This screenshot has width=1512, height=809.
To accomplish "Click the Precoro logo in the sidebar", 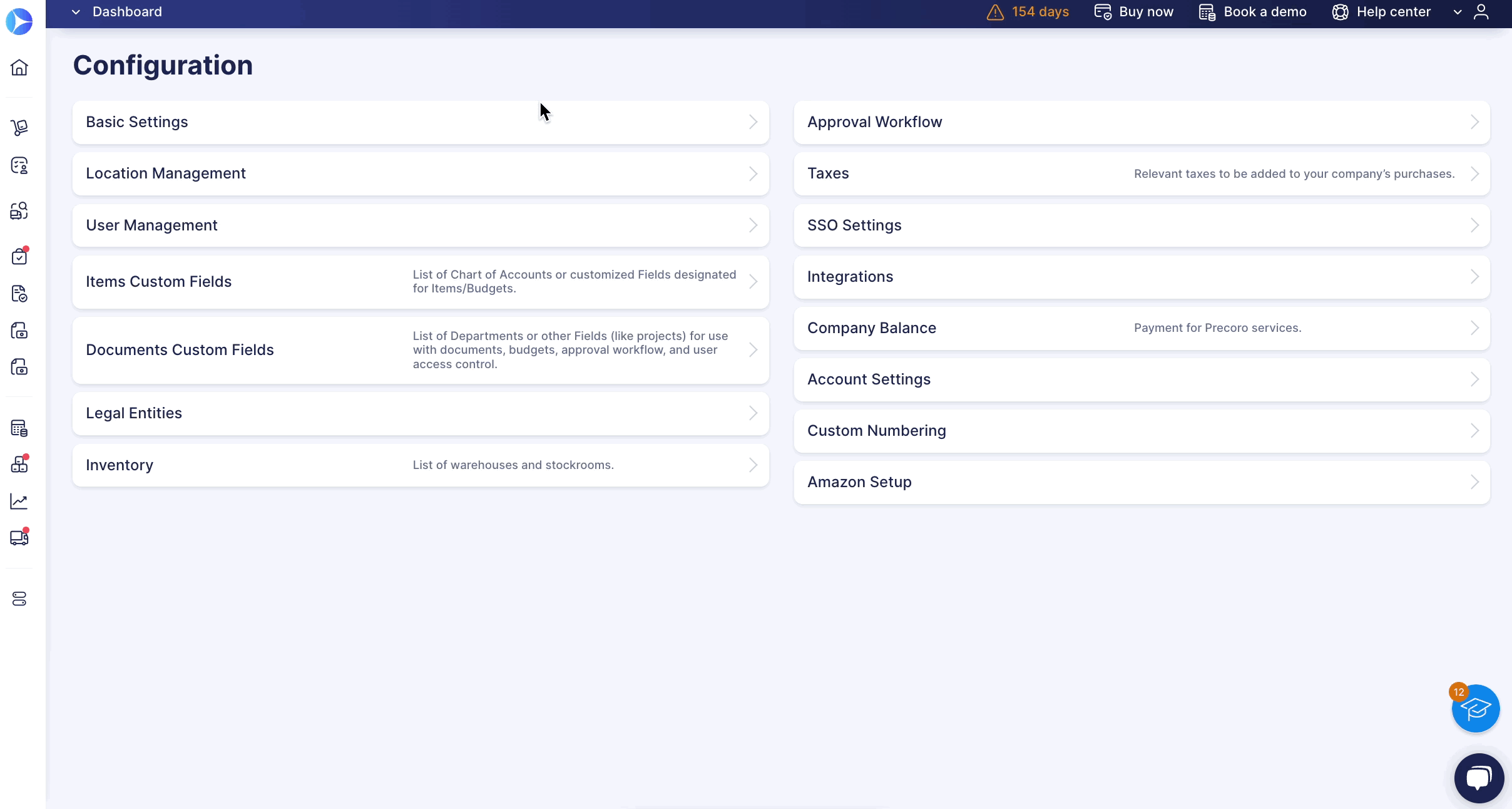I will pyautogui.click(x=19, y=21).
